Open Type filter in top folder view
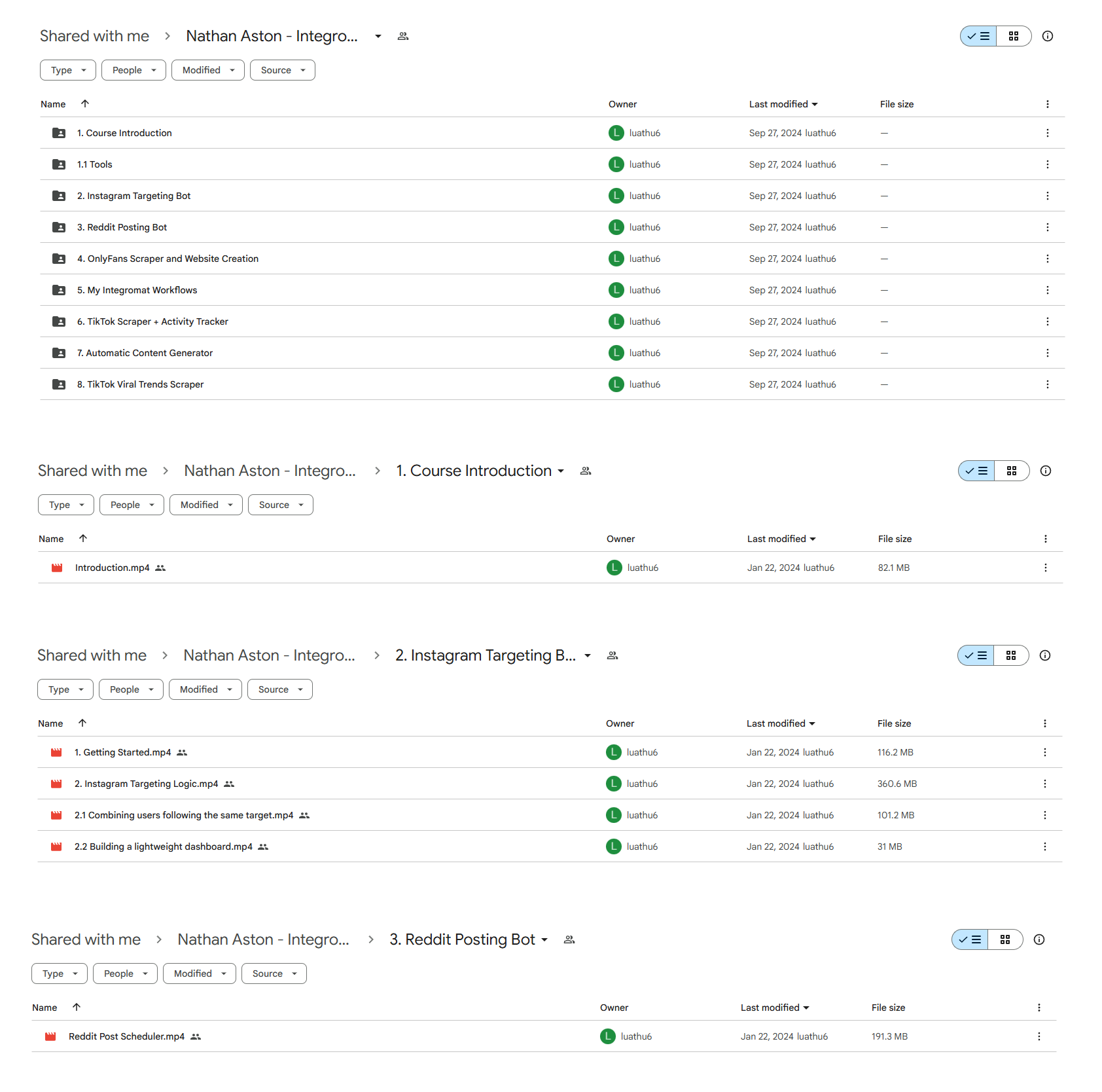Screen dimensions: 1102x1092 [x=68, y=70]
